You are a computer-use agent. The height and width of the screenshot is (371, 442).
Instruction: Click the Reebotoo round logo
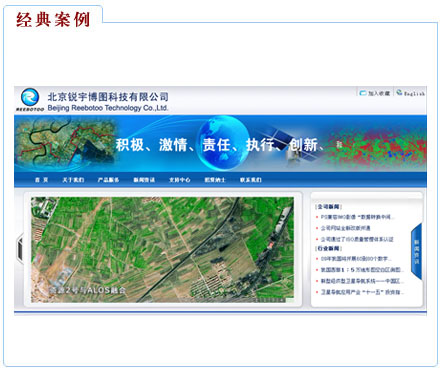tap(30, 97)
